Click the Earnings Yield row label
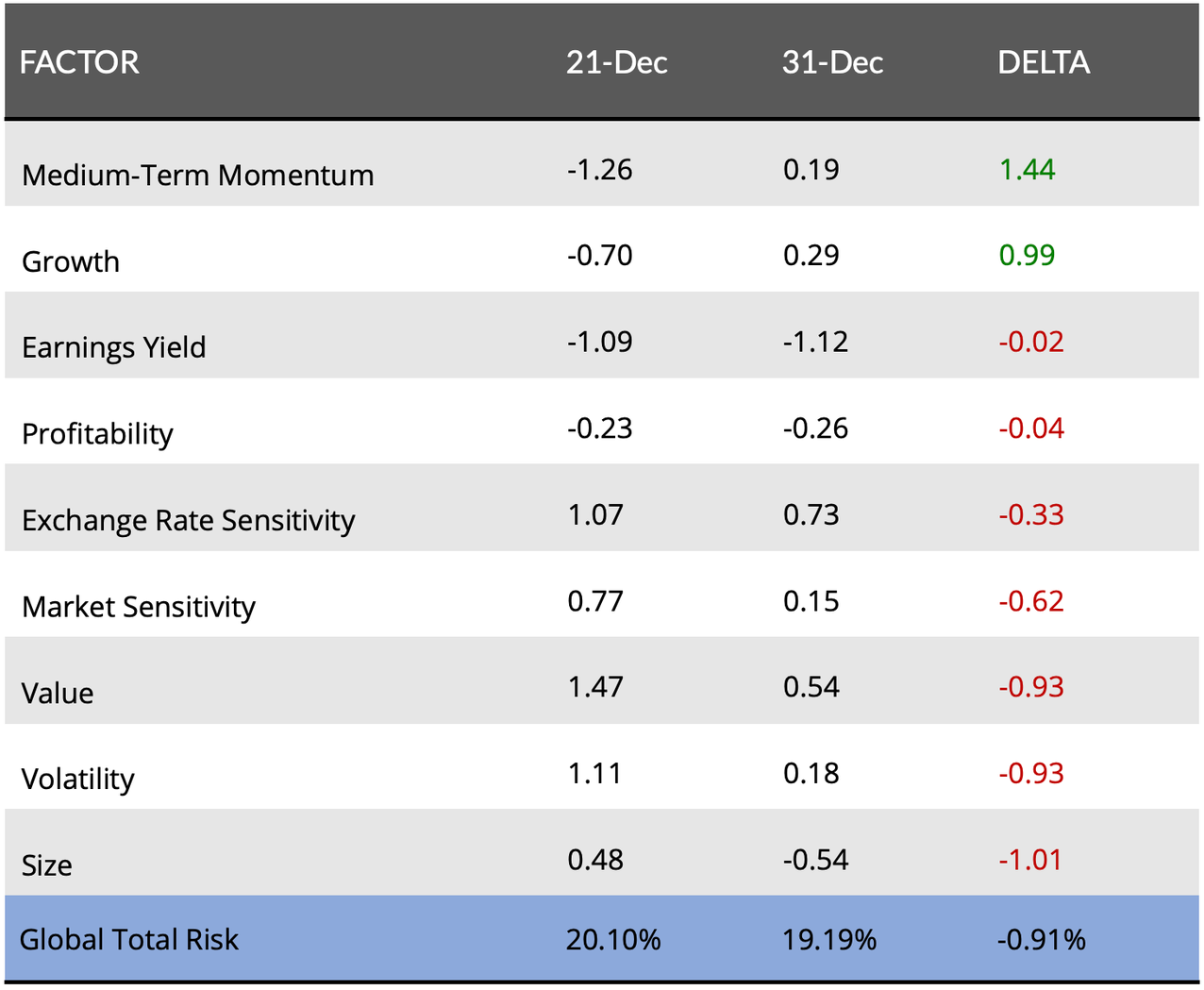Image resolution: width=1204 pixels, height=990 pixels. pos(113,347)
